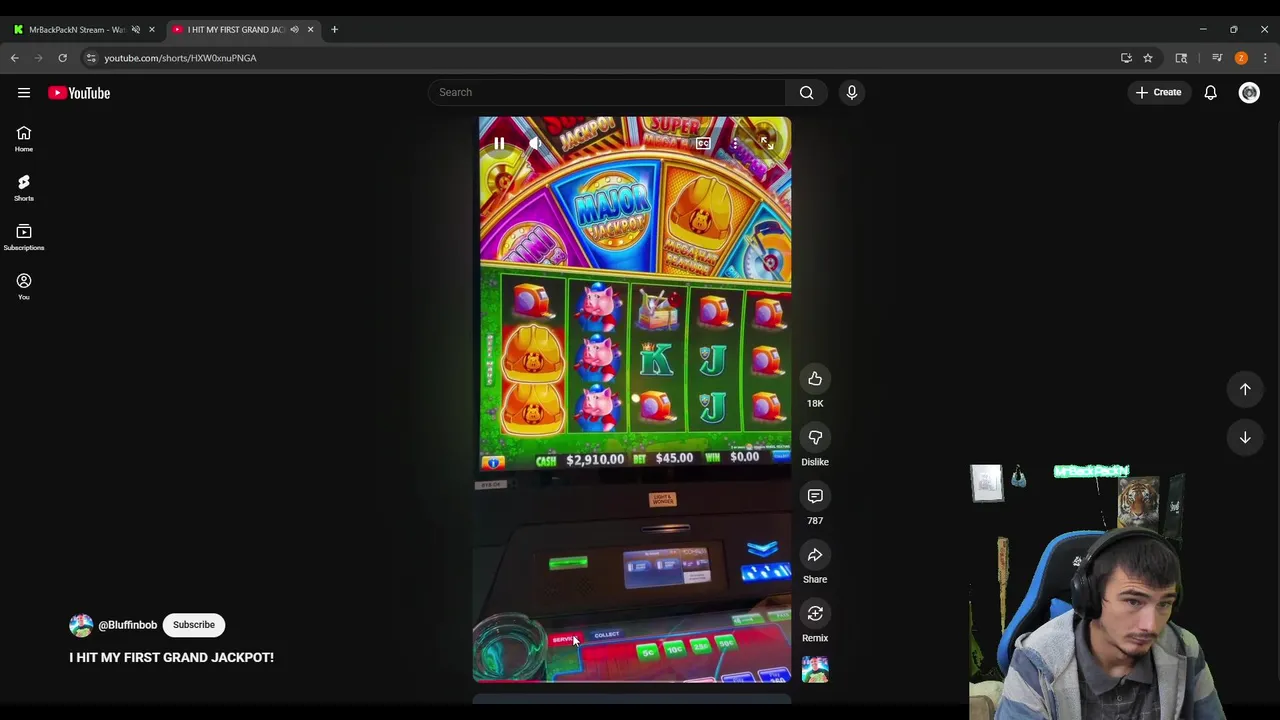This screenshot has height=720, width=1280.
Task: Navigate forward in the browser
Action: [x=39, y=58]
